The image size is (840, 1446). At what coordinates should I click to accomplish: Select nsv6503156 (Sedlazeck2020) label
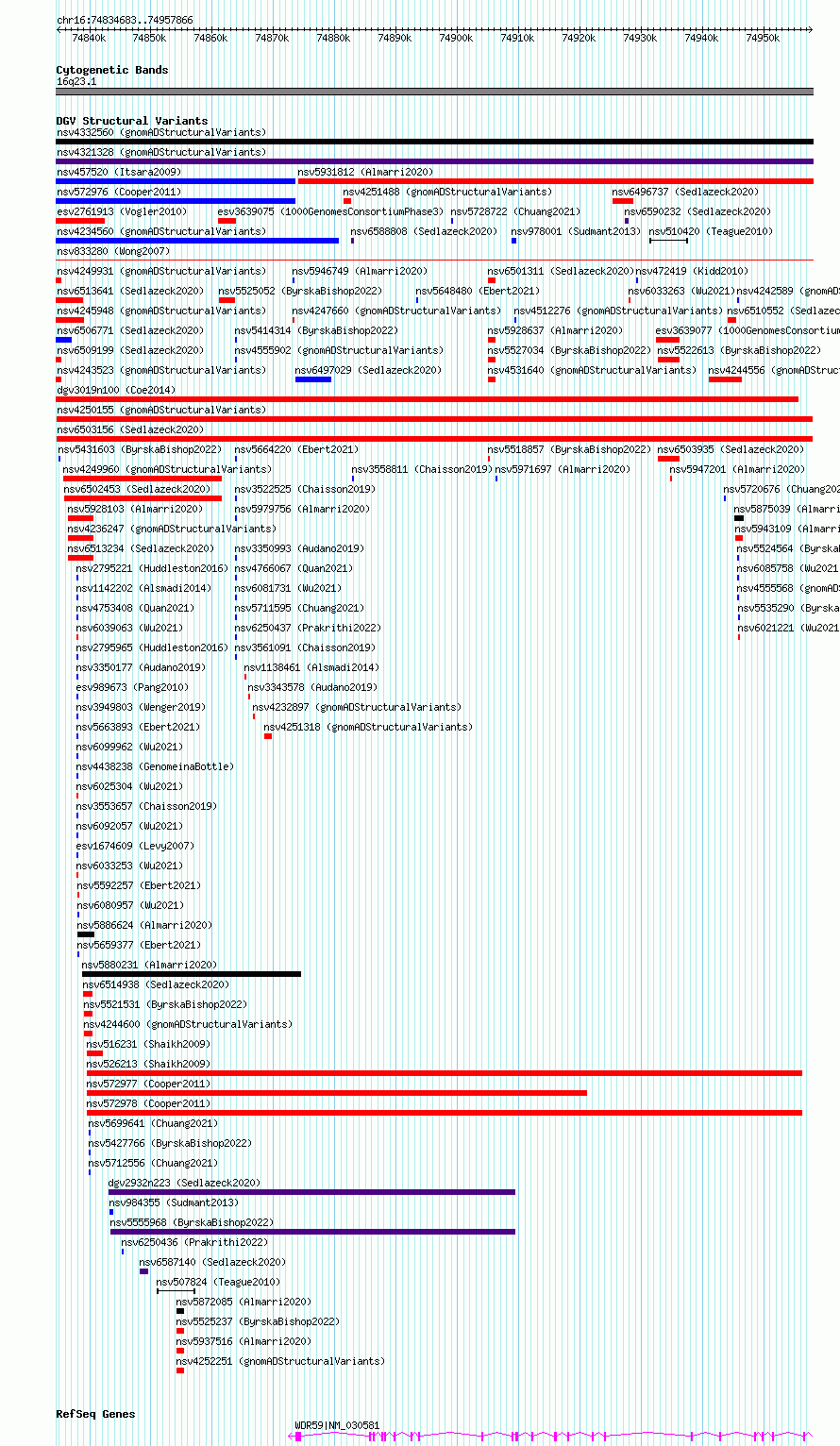click(130, 429)
